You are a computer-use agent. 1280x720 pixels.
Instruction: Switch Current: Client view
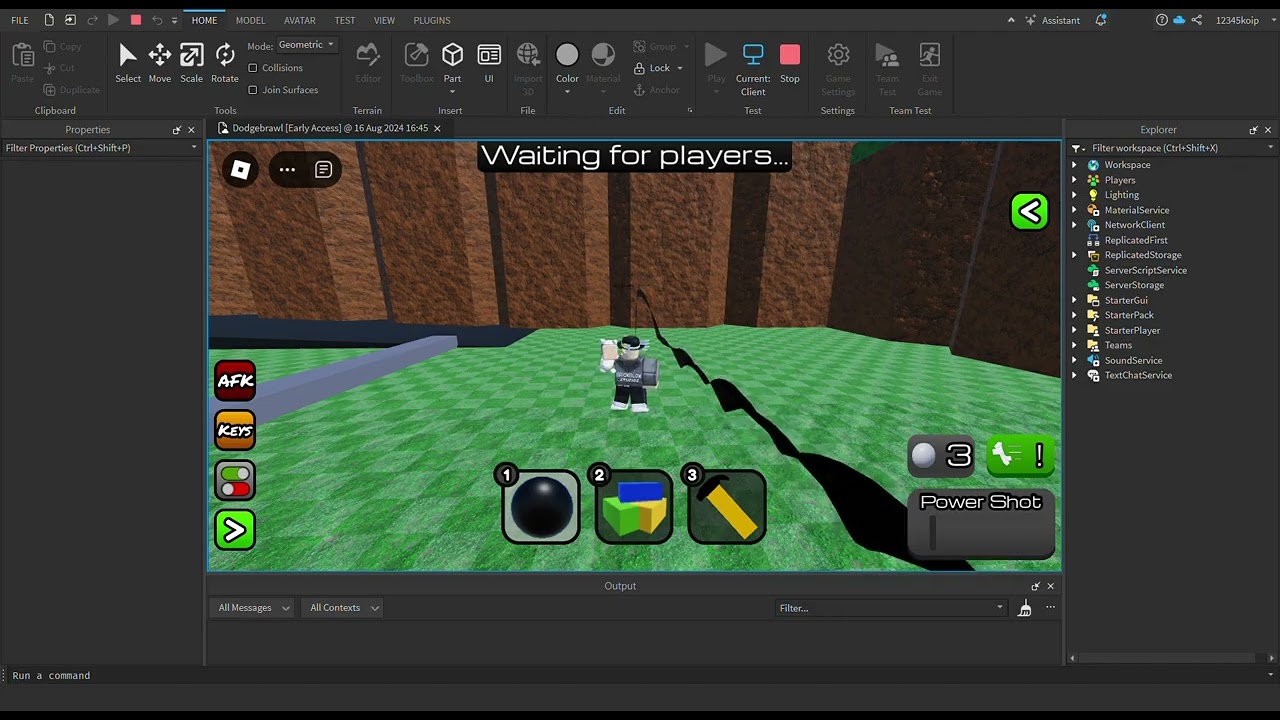coord(753,68)
